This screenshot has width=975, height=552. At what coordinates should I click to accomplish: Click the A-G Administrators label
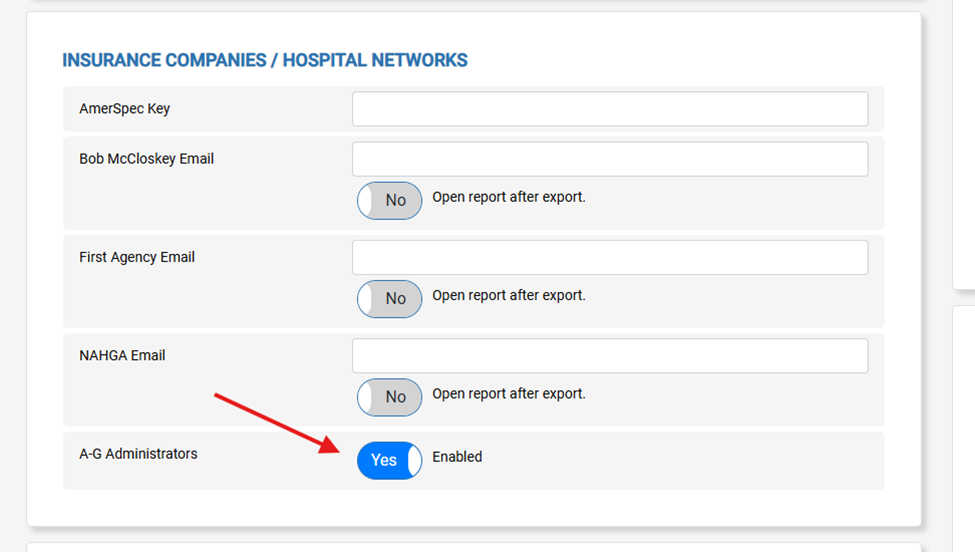[139, 454]
